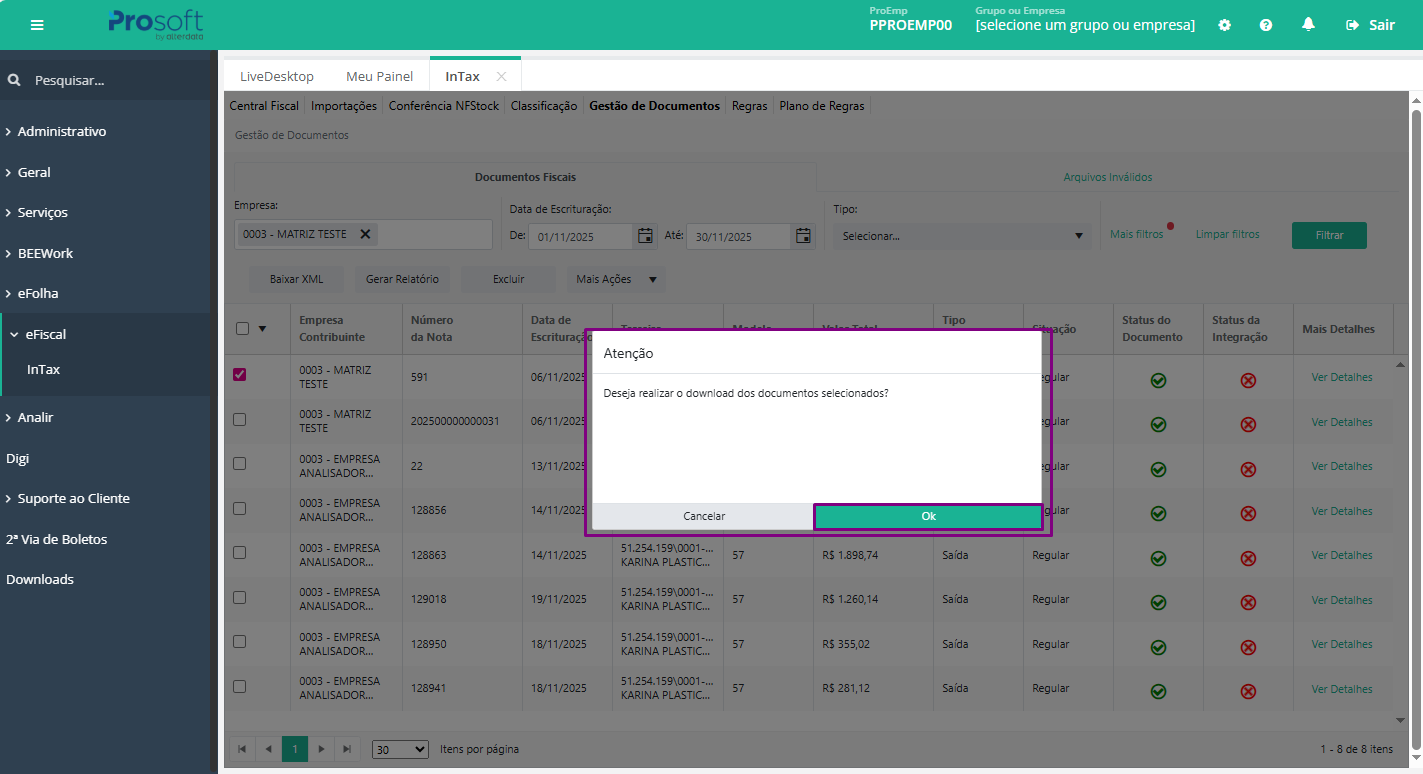Toggle the select-all checkbox in table header
The width and height of the screenshot is (1423, 774).
[x=242, y=328]
